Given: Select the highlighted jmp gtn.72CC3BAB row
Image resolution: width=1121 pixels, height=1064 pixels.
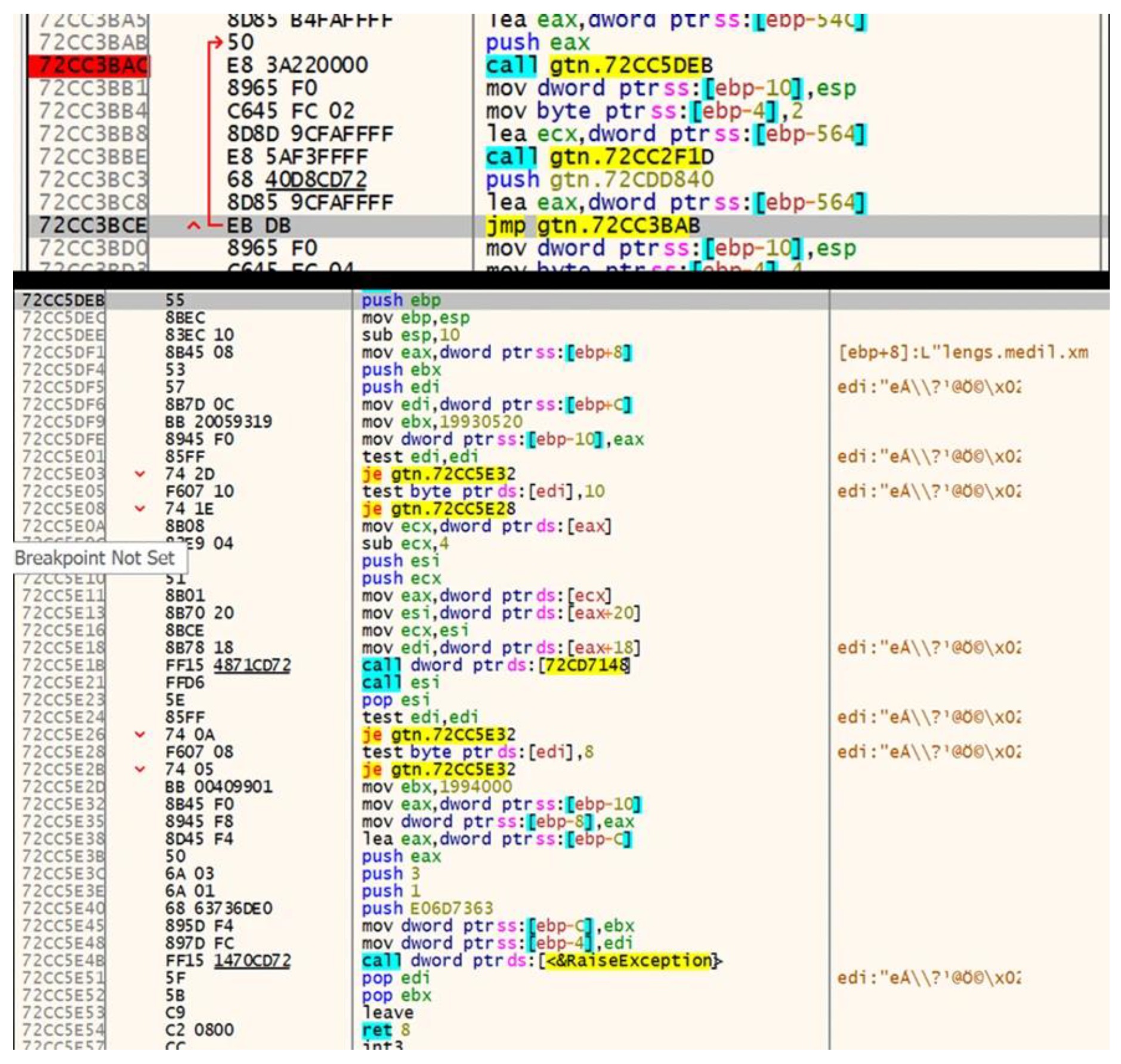Looking at the screenshot, I should tap(592, 226).
